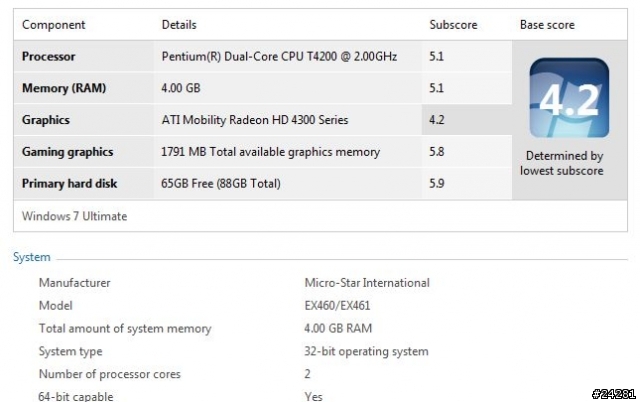640x402 pixels.
Task: Select the Processor row label
Action: pos(48,56)
